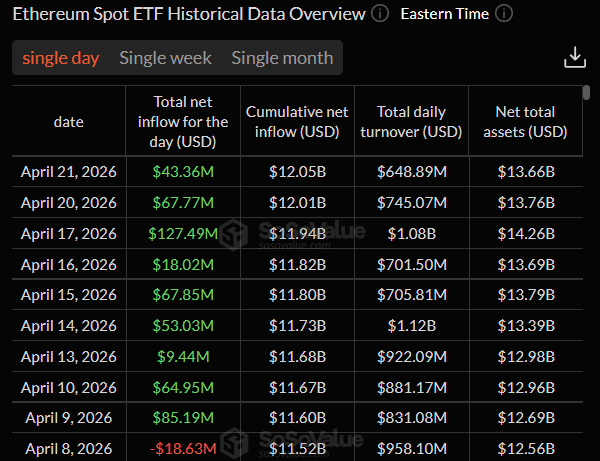Select the April 8, 2026 date cell
Image resolution: width=600 pixels, height=461 pixels.
[69, 448]
